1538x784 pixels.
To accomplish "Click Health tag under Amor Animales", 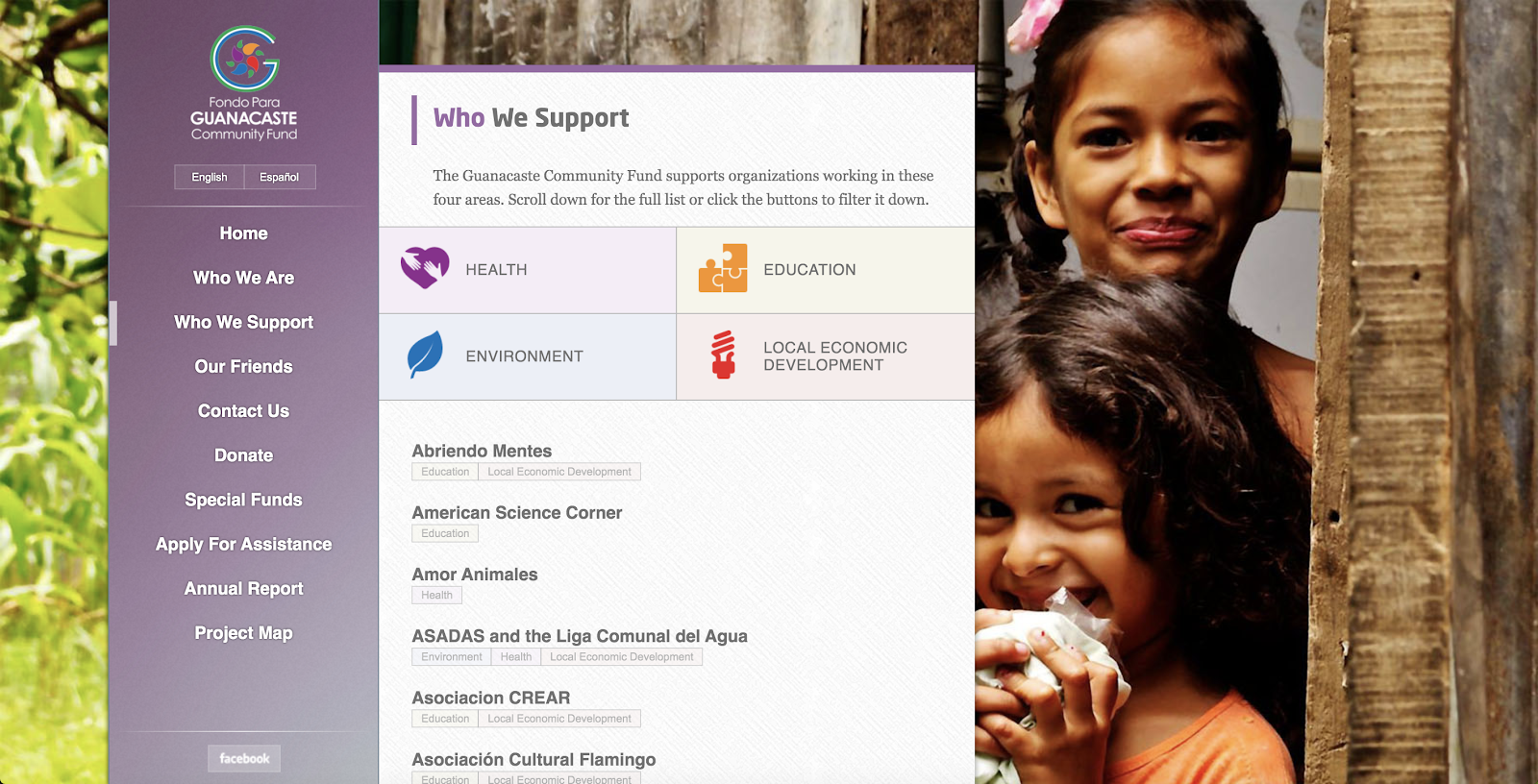I will (x=437, y=595).
